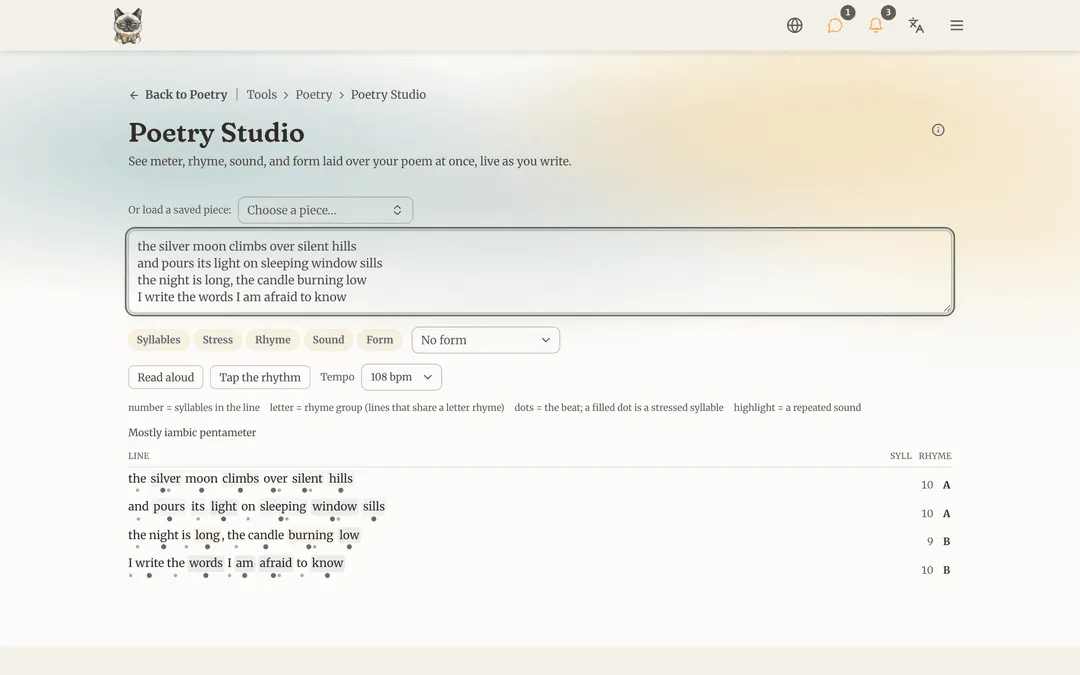
Task: Toggle the Sound overlay chip
Action: (328, 340)
